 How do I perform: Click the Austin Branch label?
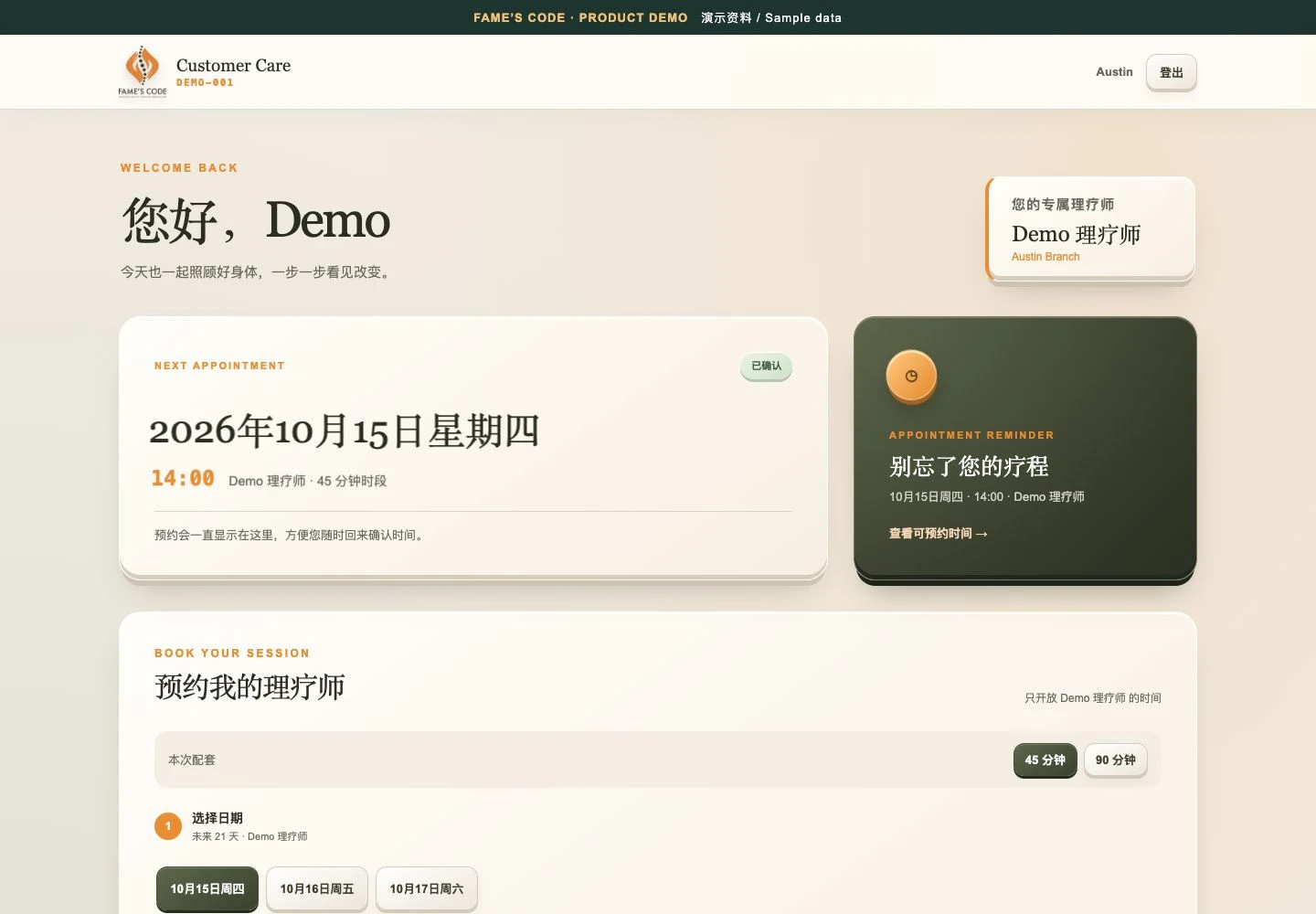pos(1045,257)
